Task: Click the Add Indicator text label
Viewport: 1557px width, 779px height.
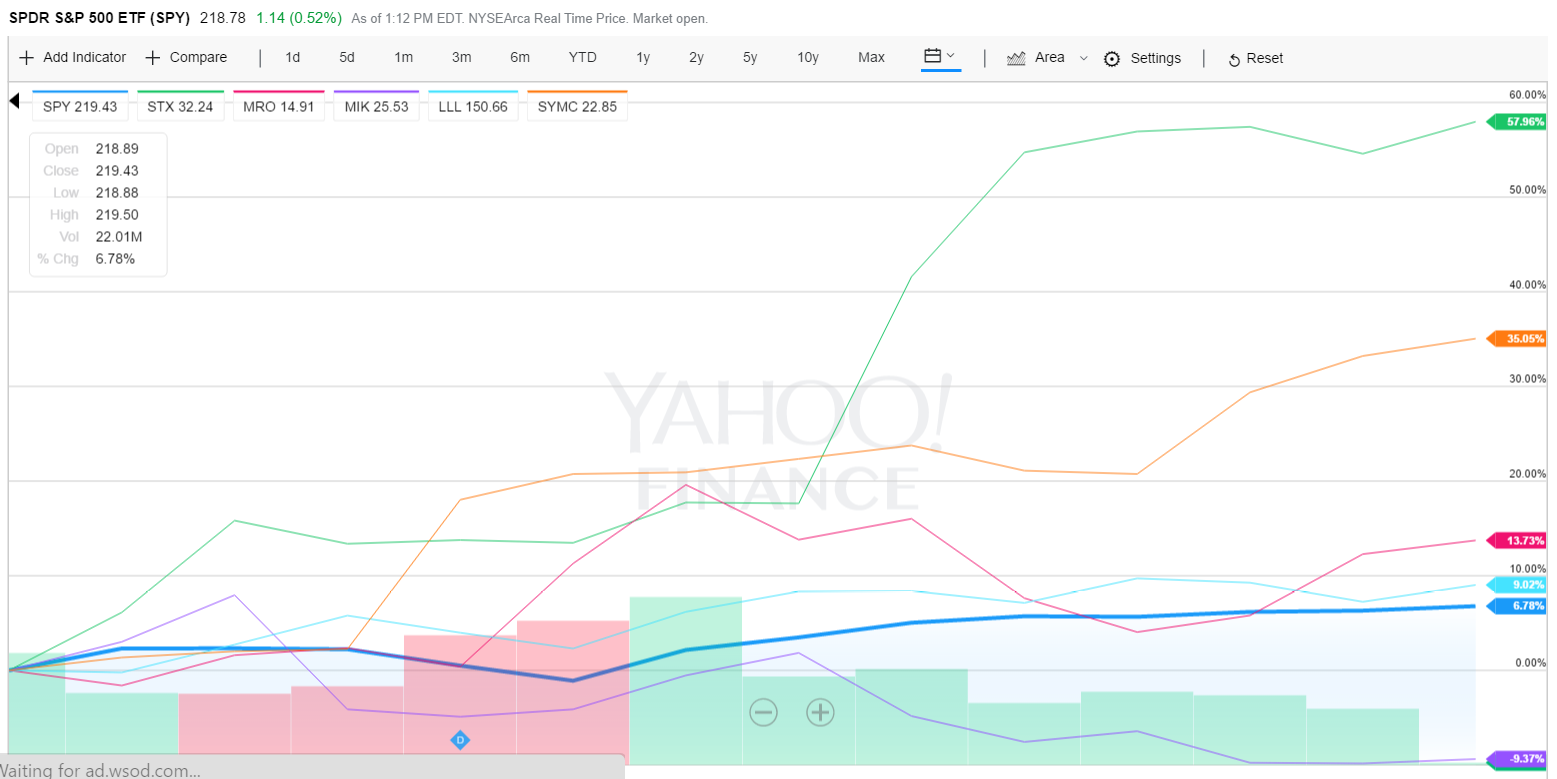Action: click(x=85, y=58)
